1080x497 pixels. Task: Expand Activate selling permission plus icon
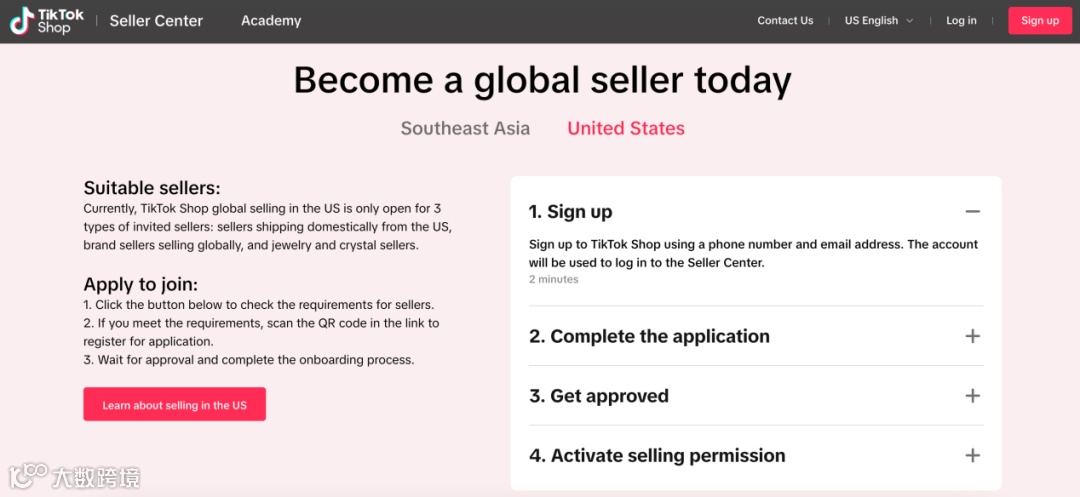tap(972, 455)
